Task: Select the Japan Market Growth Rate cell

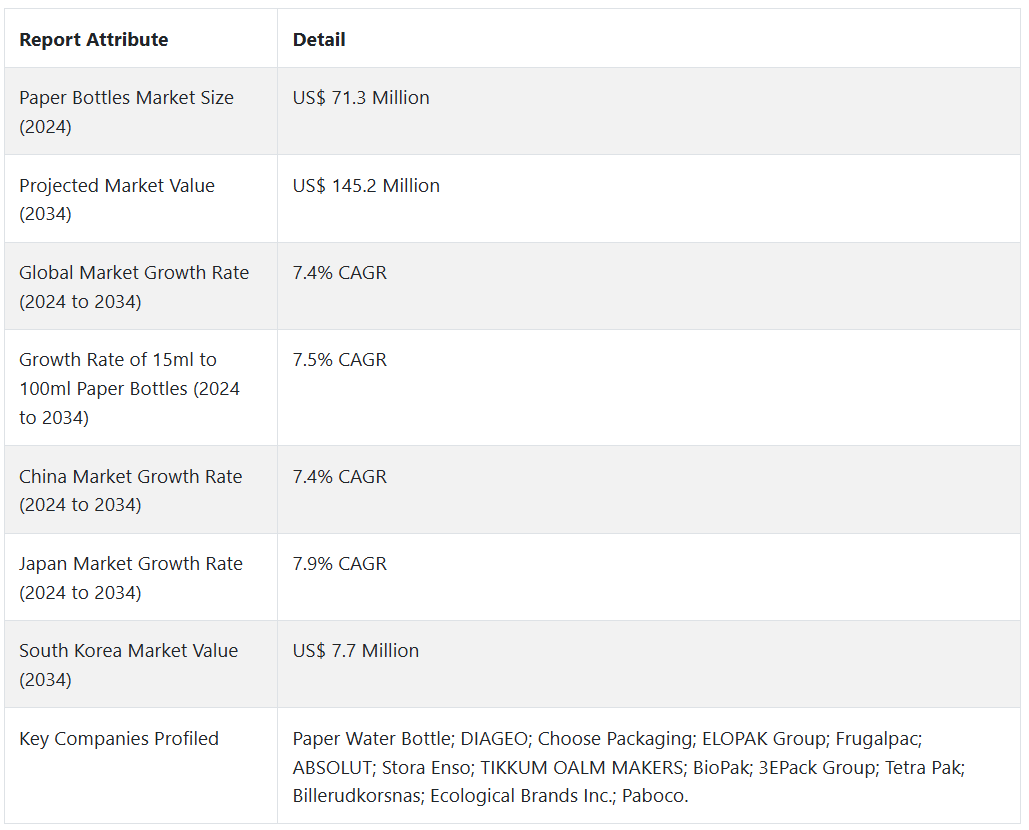Action: 140,577
